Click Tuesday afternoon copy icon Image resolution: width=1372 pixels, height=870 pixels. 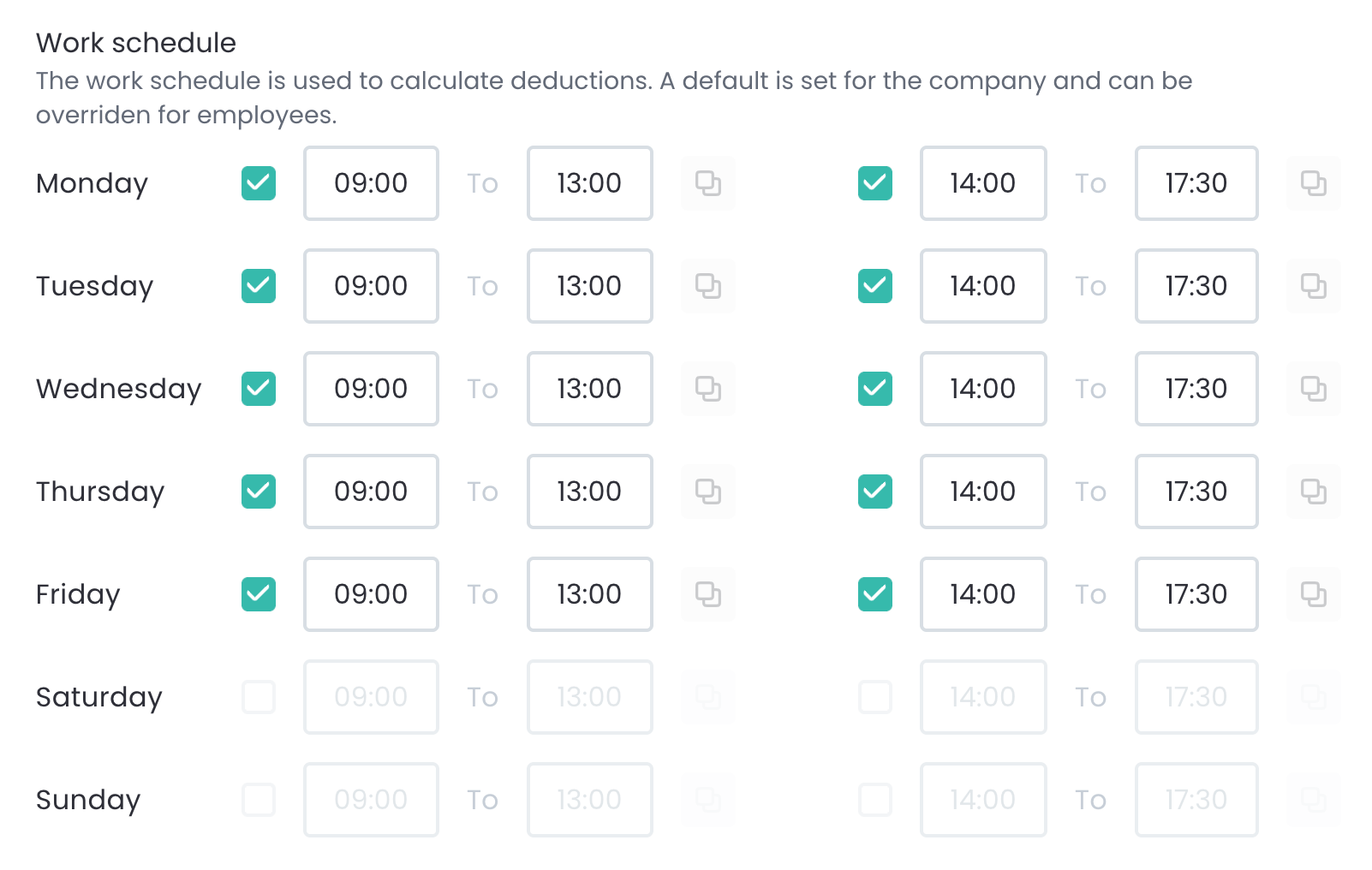click(x=1314, y=286)
